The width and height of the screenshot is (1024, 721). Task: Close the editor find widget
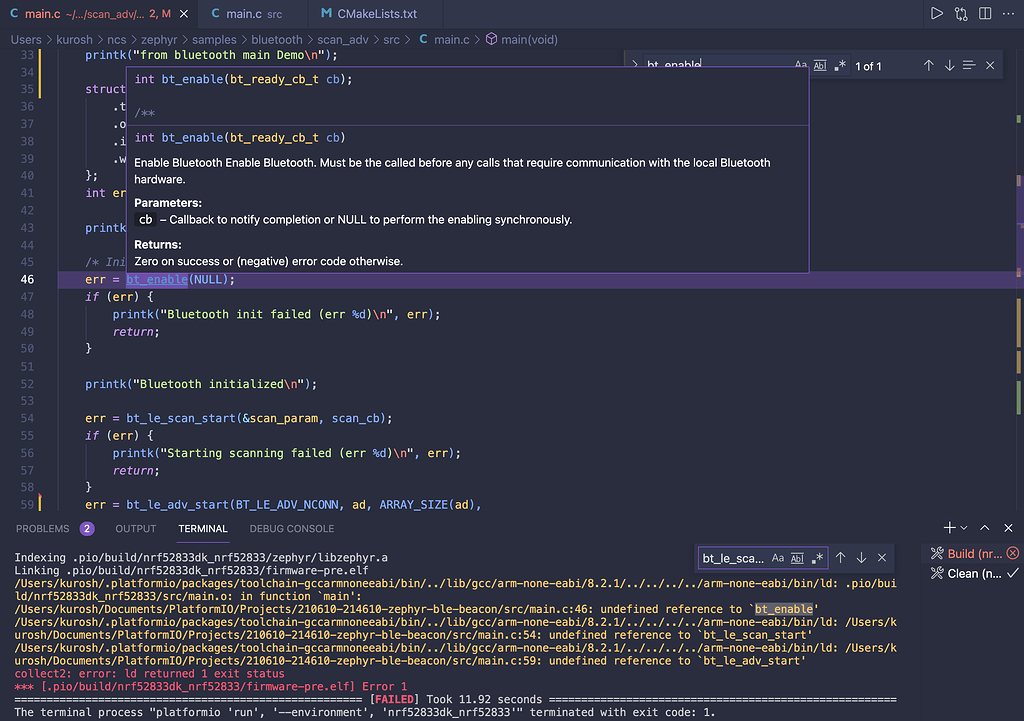(990, 65)
